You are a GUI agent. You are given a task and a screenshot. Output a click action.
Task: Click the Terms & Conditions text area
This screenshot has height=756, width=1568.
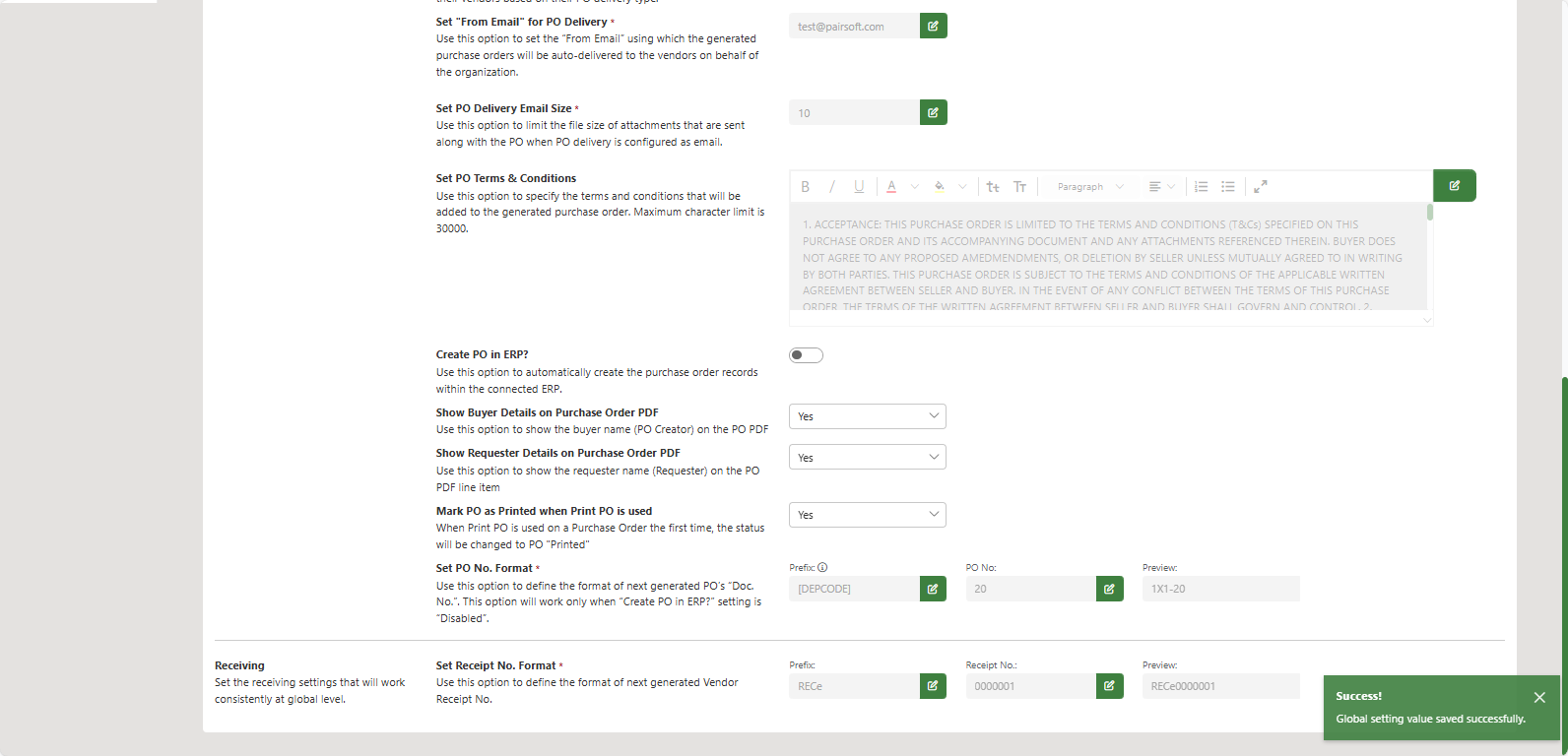click(1108, 258)
